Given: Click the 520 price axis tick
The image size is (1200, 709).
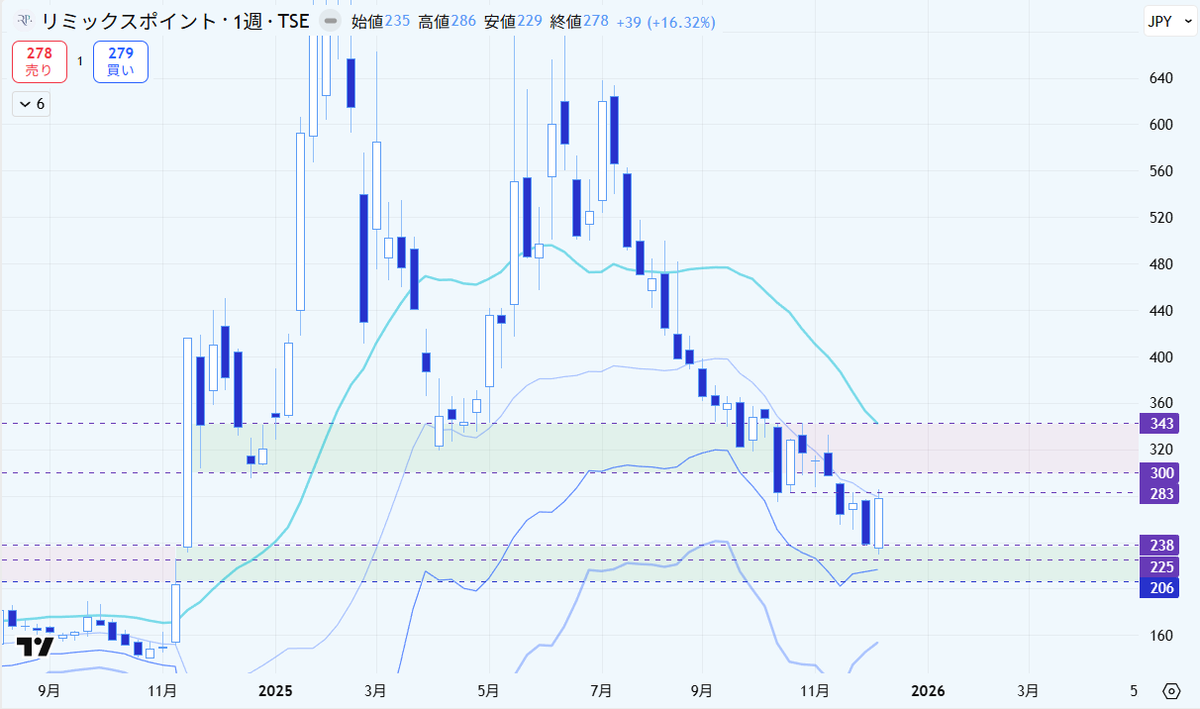Looking at the screenshot, I should coord(1160,217).
